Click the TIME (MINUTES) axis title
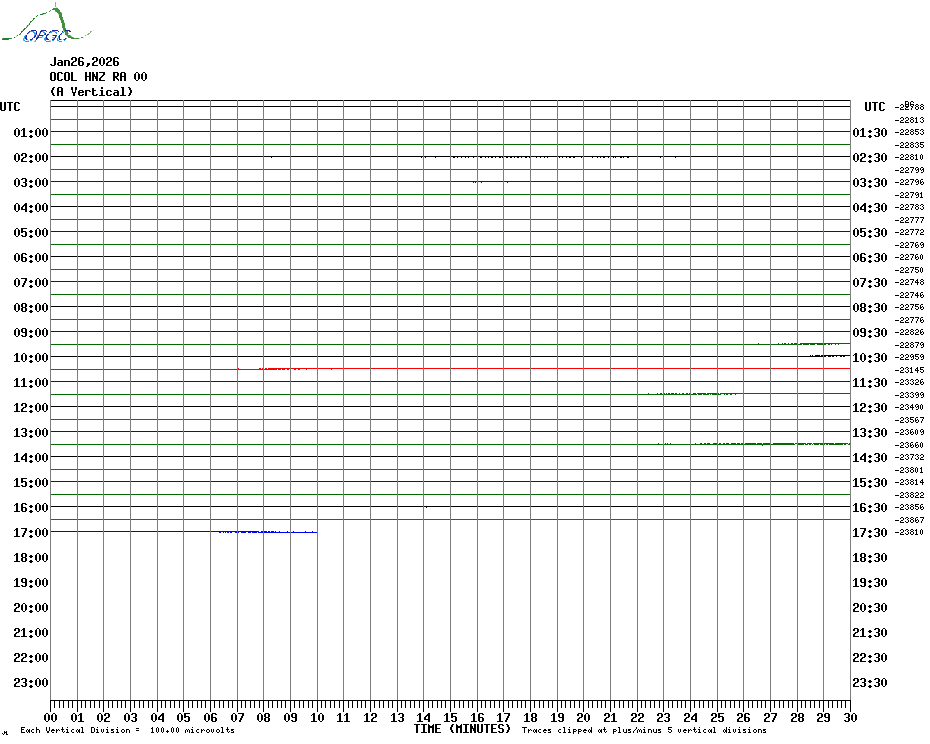 [462, 729]
